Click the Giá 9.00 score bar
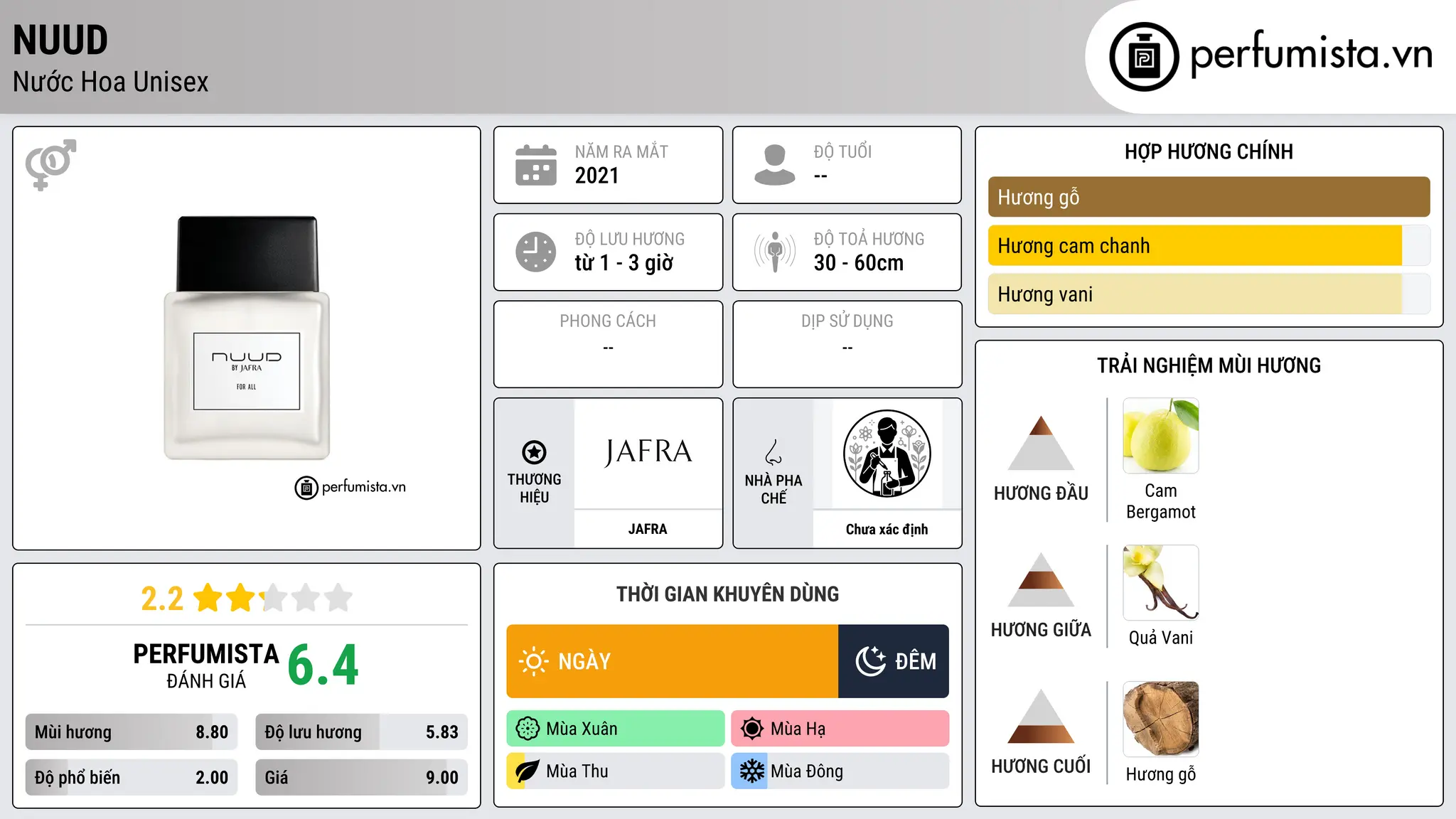The width and height of the screenshot is (1456, 819). [362, 777]
